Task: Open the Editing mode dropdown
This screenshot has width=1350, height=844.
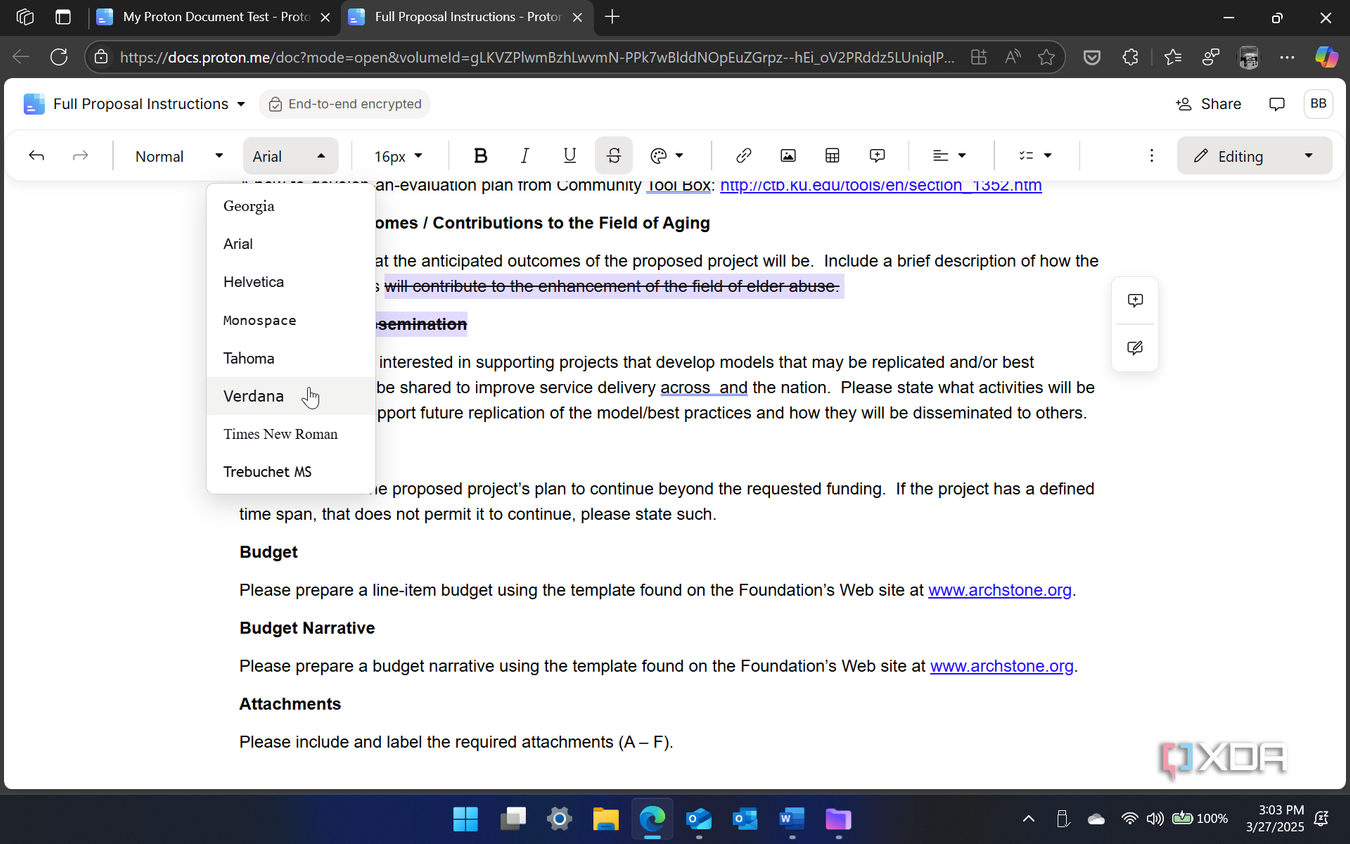Action: coord(1254,156)
